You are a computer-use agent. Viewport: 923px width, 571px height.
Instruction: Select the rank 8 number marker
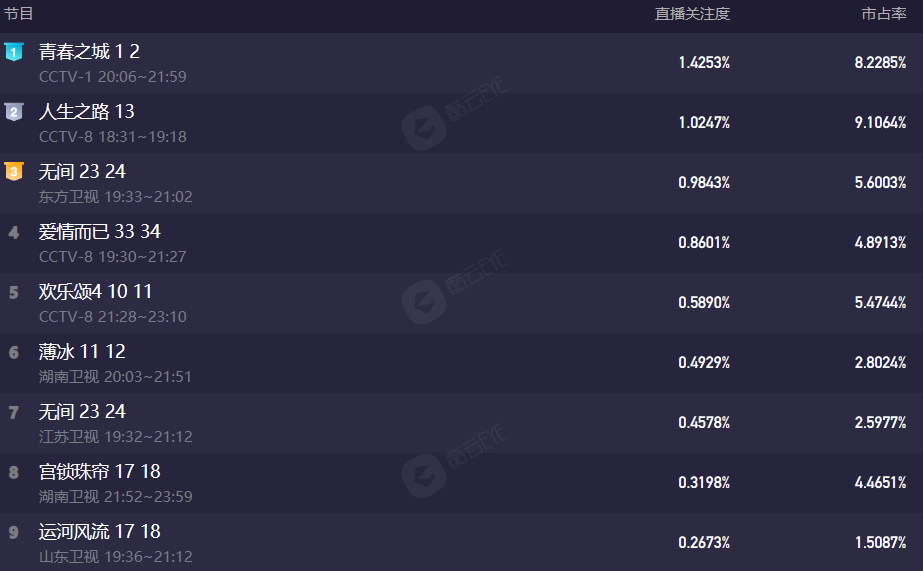(x=14, y=473)
